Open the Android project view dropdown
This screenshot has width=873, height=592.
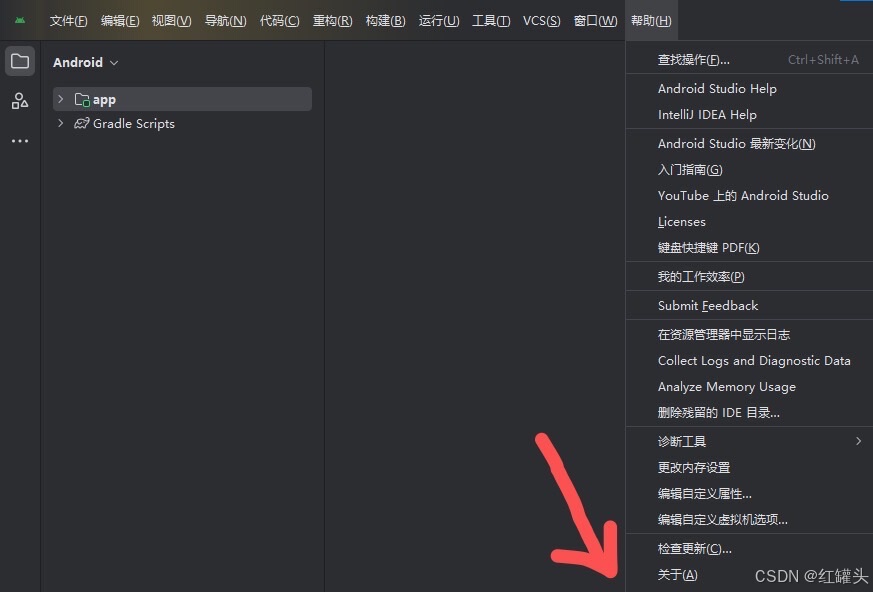(86, 62)
